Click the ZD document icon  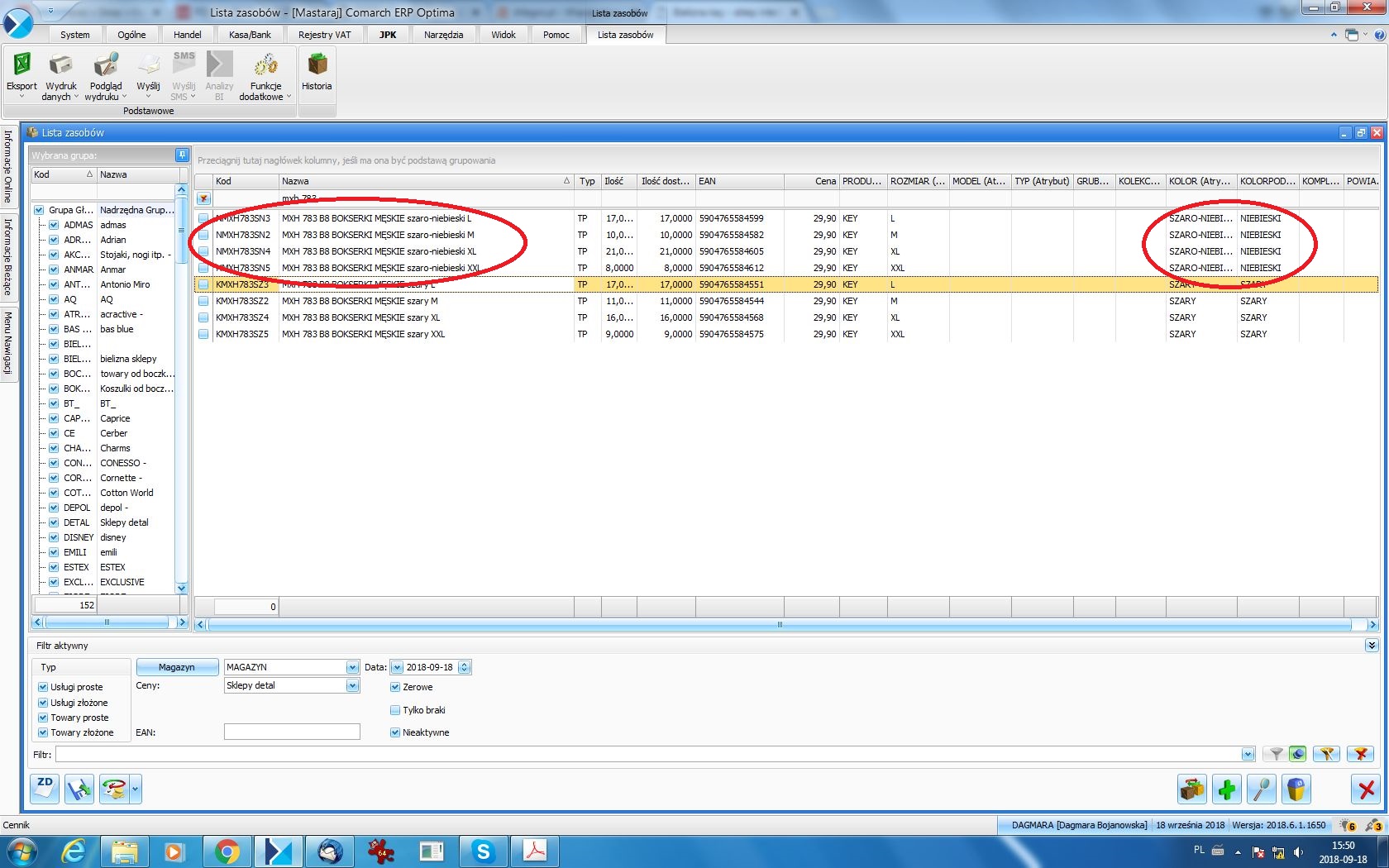[45, 789]
